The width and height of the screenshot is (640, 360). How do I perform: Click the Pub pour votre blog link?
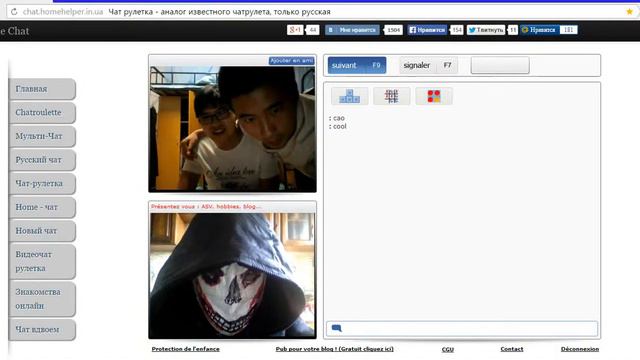point(334,349)
